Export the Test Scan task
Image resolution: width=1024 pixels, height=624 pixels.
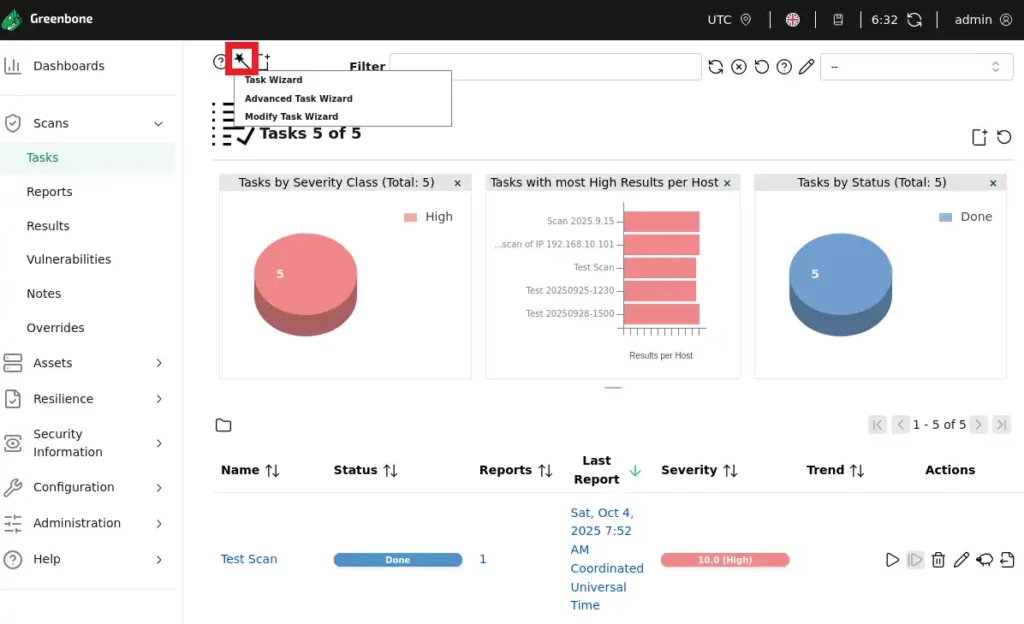[1006, 560]
